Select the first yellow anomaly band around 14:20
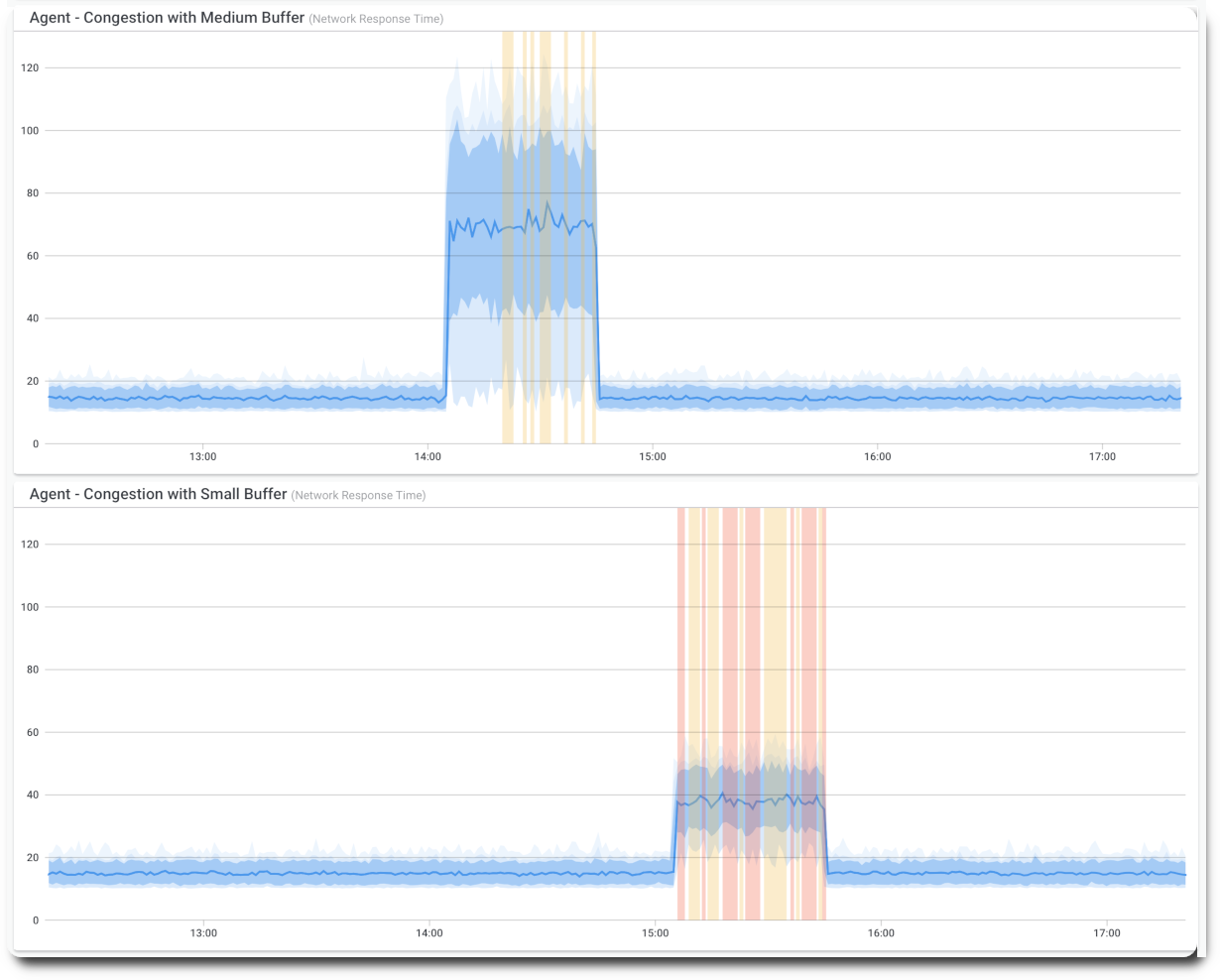The width and height of the screenshot is (1220, 980). [507, 238]
